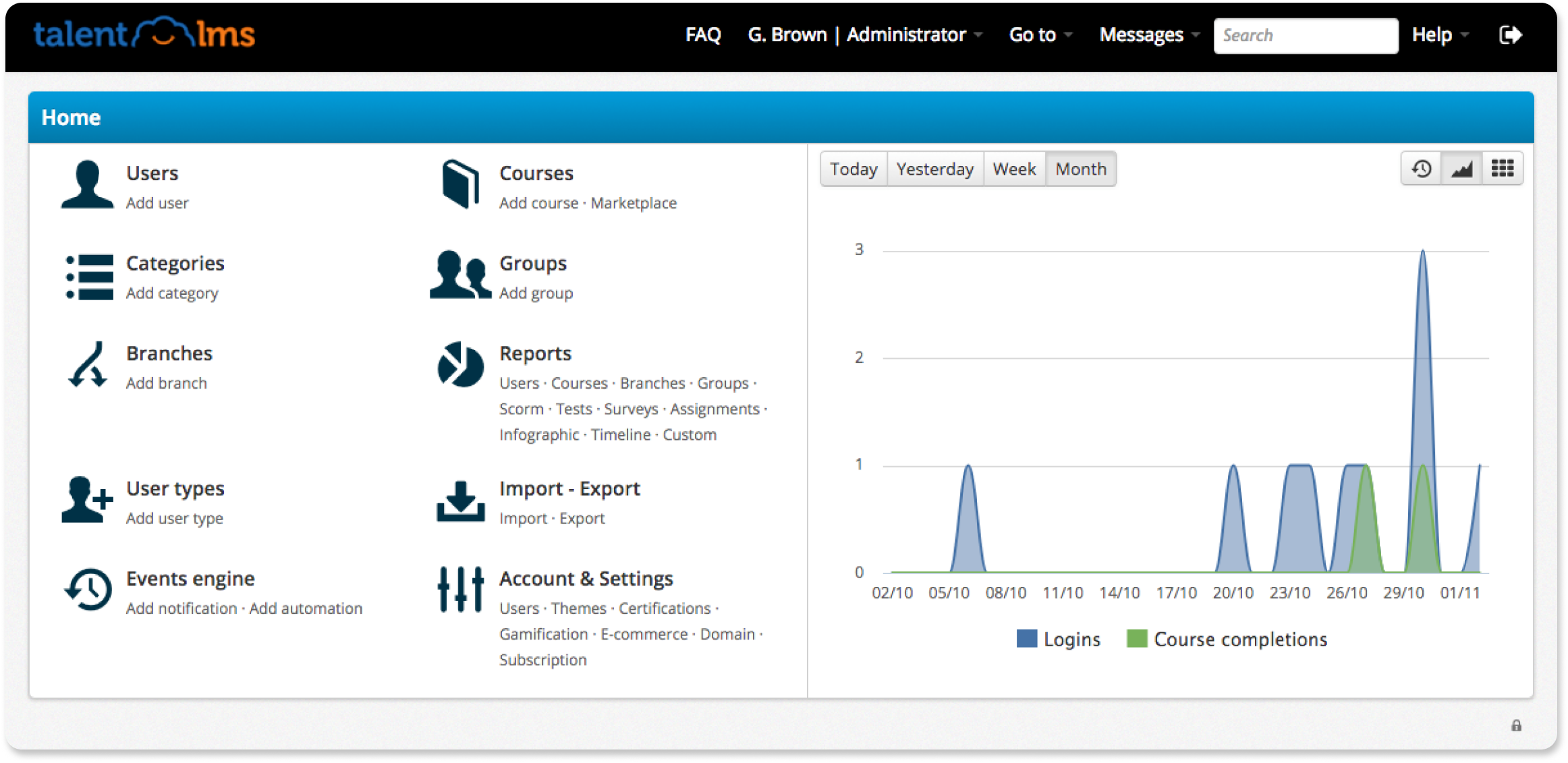Click the Users silhouette icon
This screenshot has width=1568, height=763.
[x=87, y=184]
